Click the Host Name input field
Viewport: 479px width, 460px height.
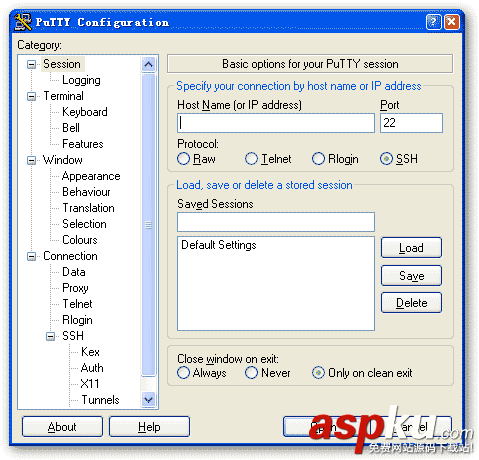276,123
